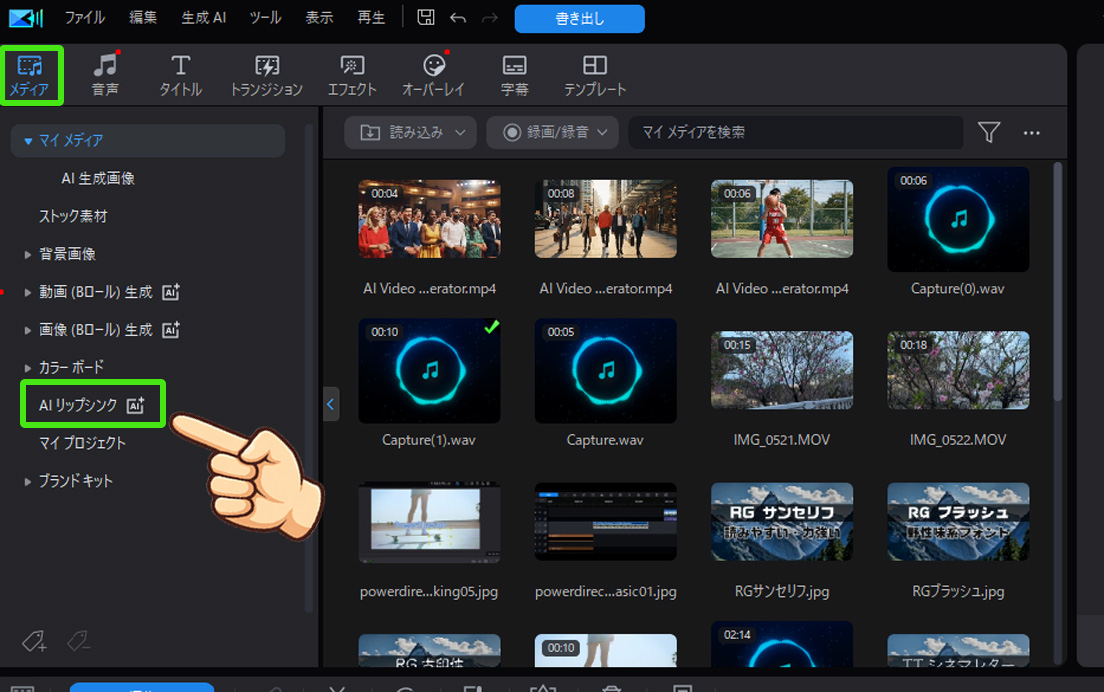Click the 書き出し export button
The height and width of the screenshot is (692, 1104).
pyautogui.click(x=579, y=18)
